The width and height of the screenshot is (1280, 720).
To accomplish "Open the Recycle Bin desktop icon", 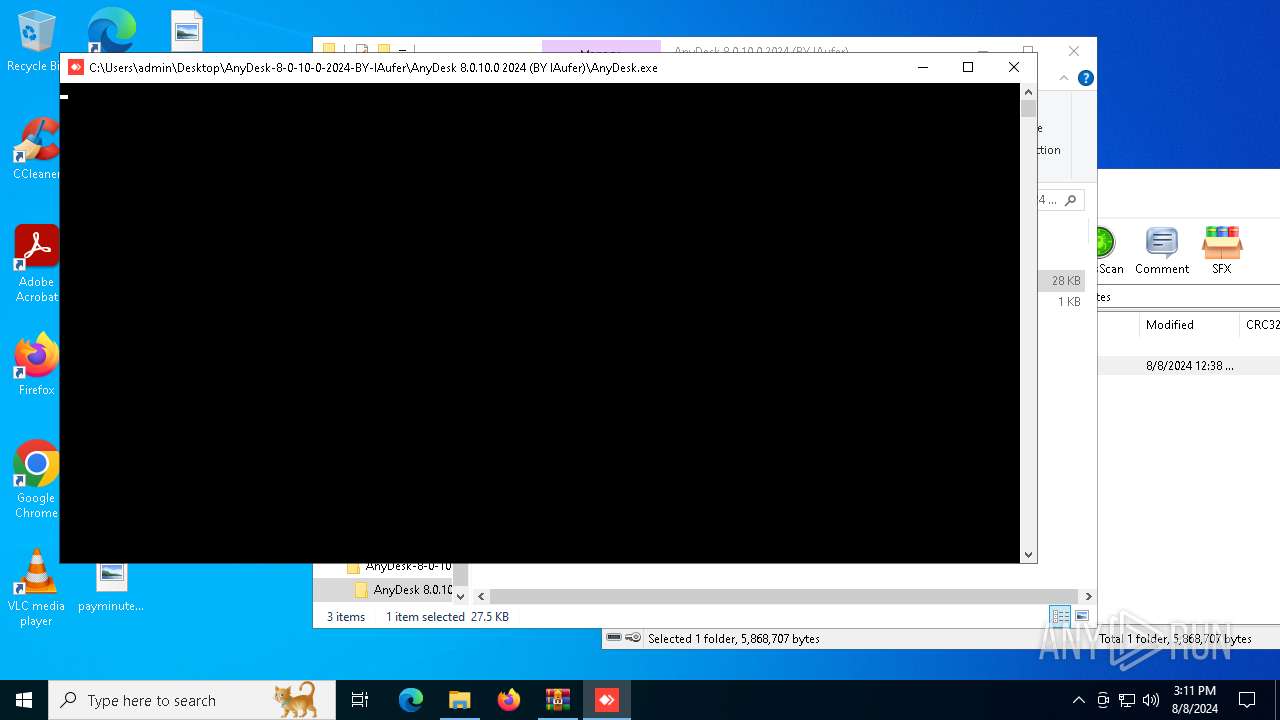I will point(34,40).
